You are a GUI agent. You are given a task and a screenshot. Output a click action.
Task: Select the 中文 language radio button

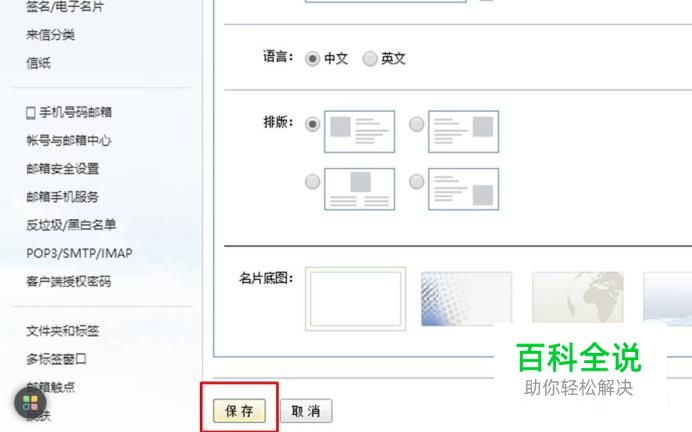point(312,58)
